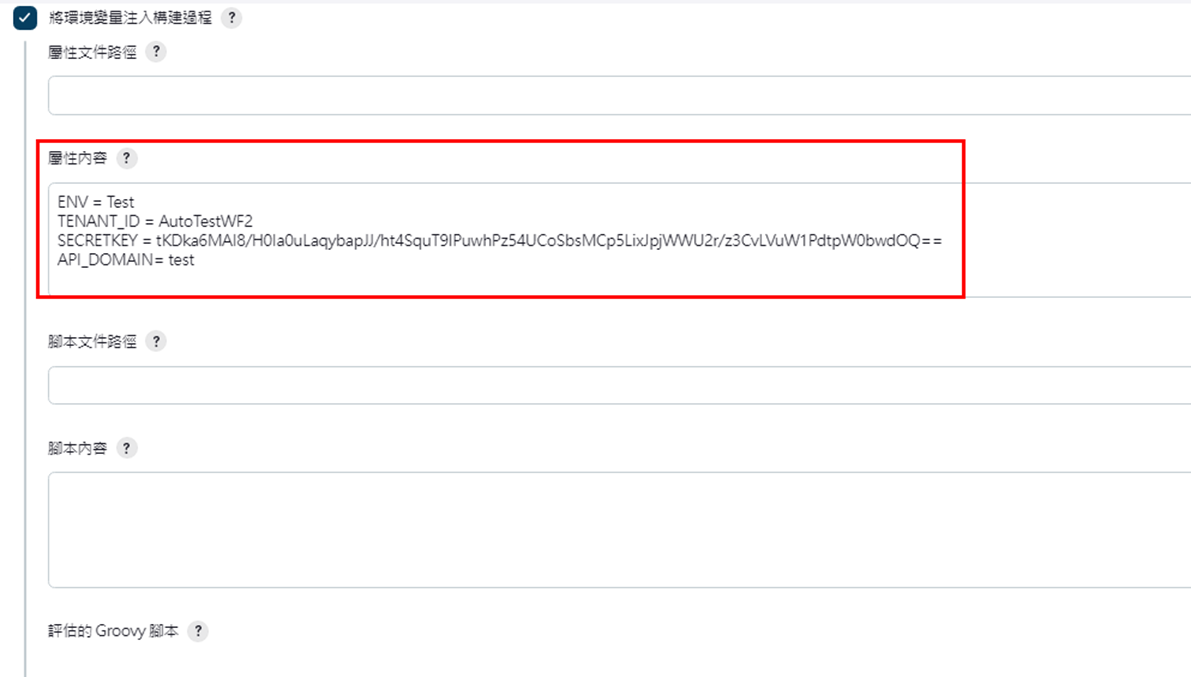Click inside the 腳本內容 textarea
The height and width of the screenshot is (677, 1191).
(x=619, y=530)
